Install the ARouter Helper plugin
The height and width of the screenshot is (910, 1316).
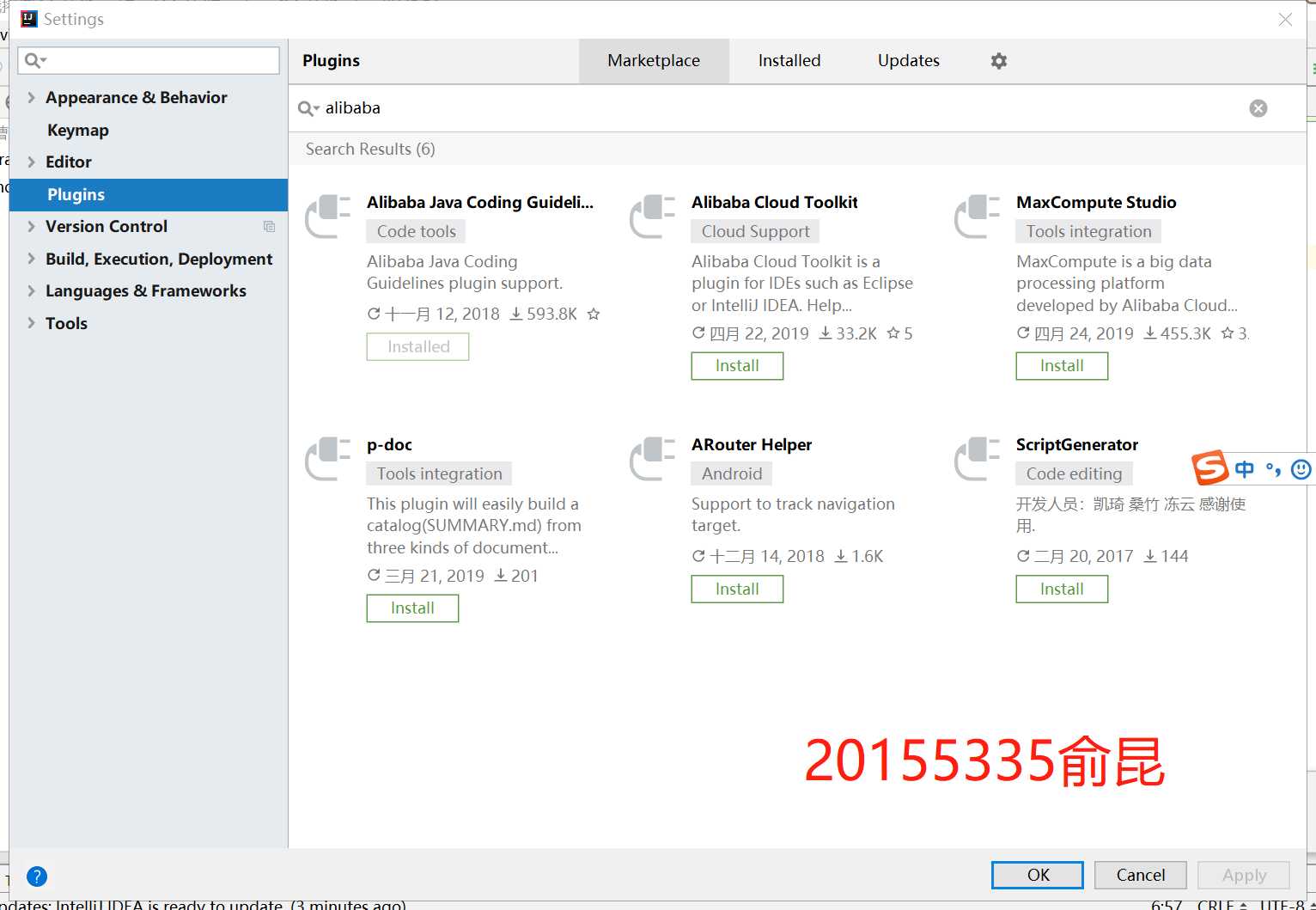coord(737,589)
